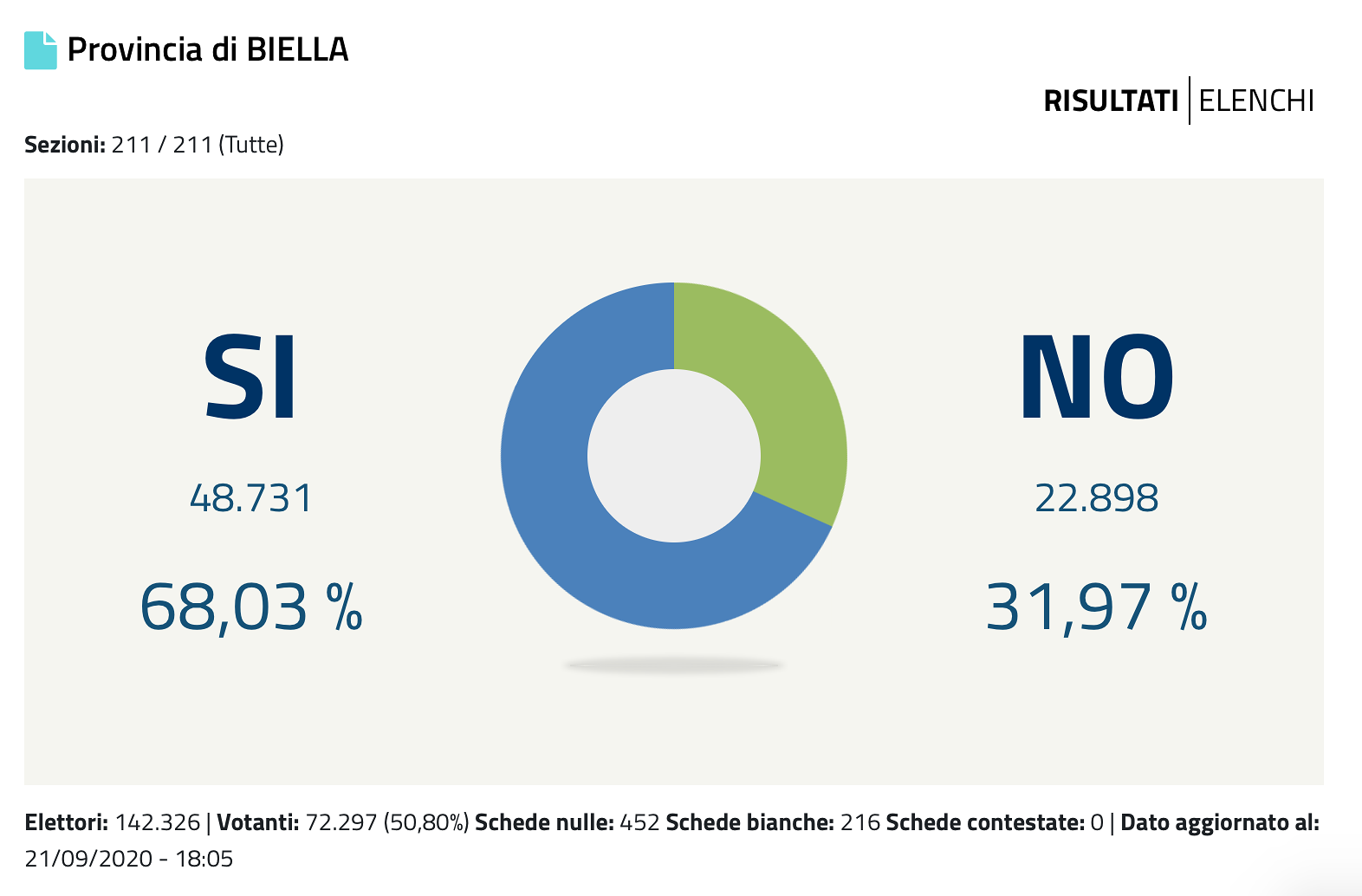This screenshot has height=896, width=1362.
Task: Click the Votanti figure 72.297 (50,80%)
Action: [386, 822]
